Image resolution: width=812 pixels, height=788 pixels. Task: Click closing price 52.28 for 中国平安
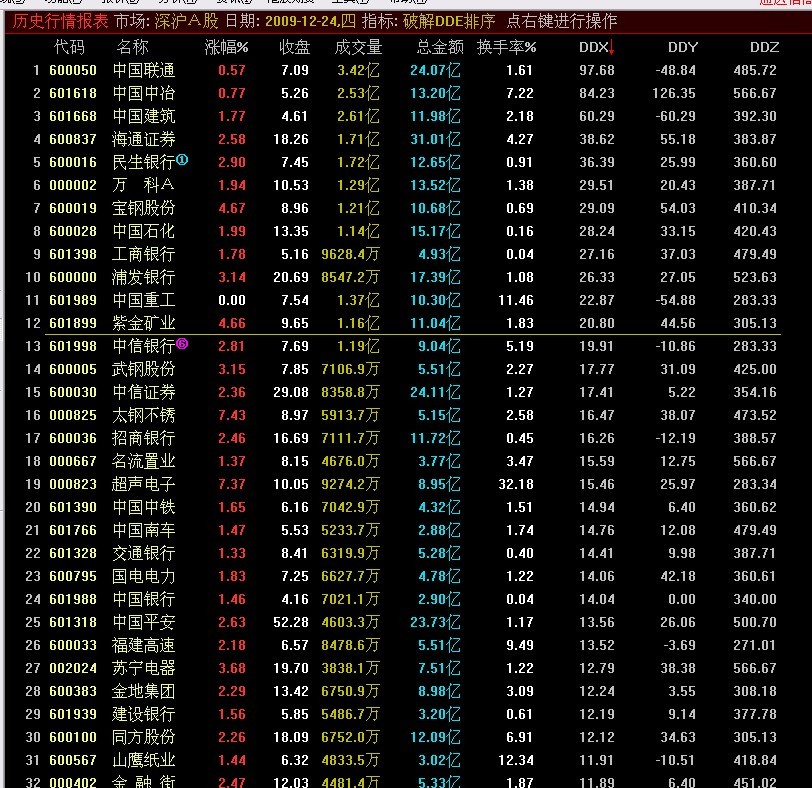(291, 622)
